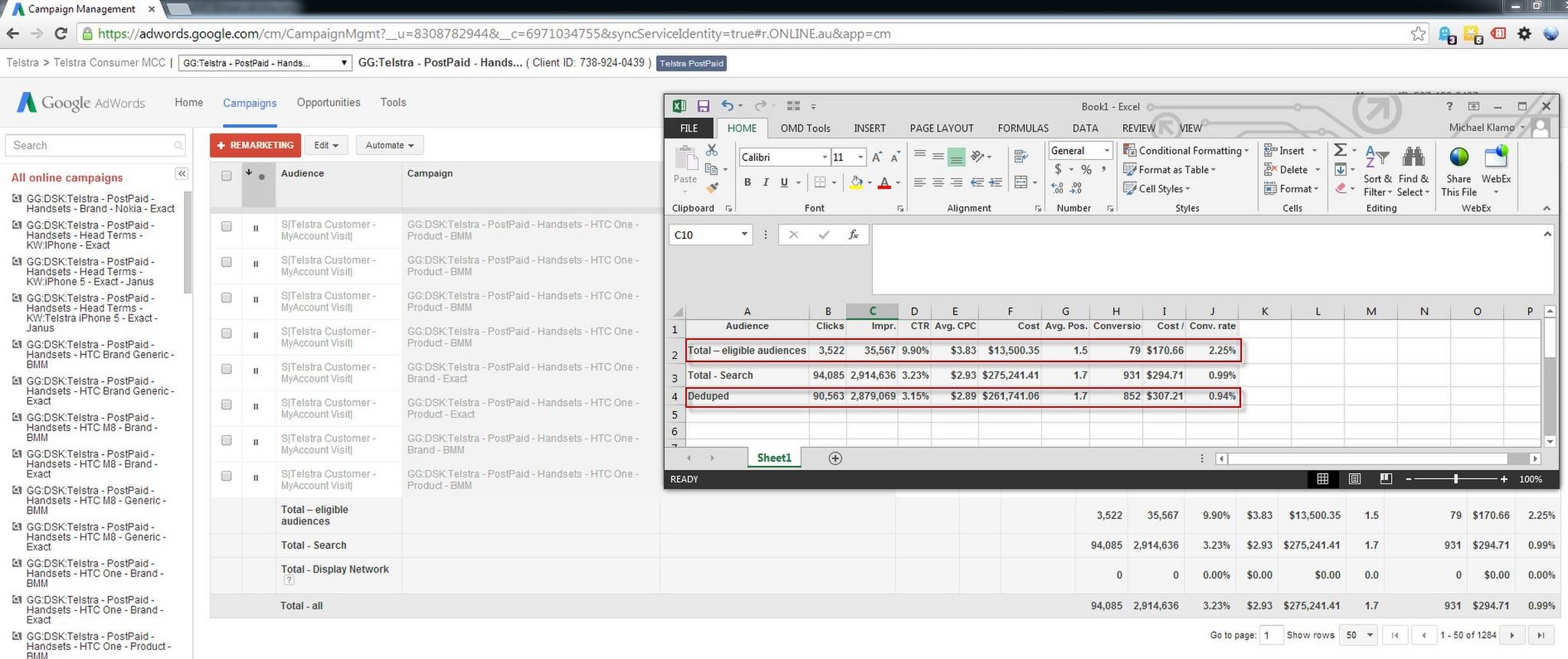Viewport: 1568px width, 659px height.
Task: Apply Percent Style in Excel Number group
Action: pyautogui.click(x=1086, y=169)
